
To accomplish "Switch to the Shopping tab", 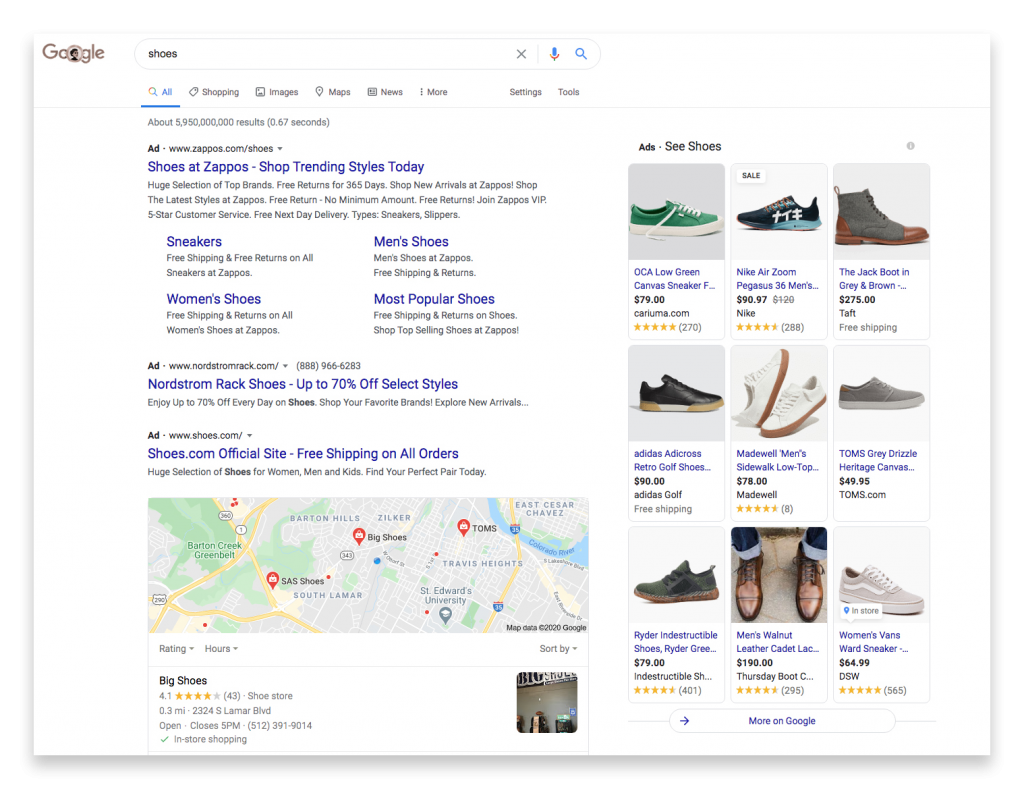I will [x=214, y=92].
